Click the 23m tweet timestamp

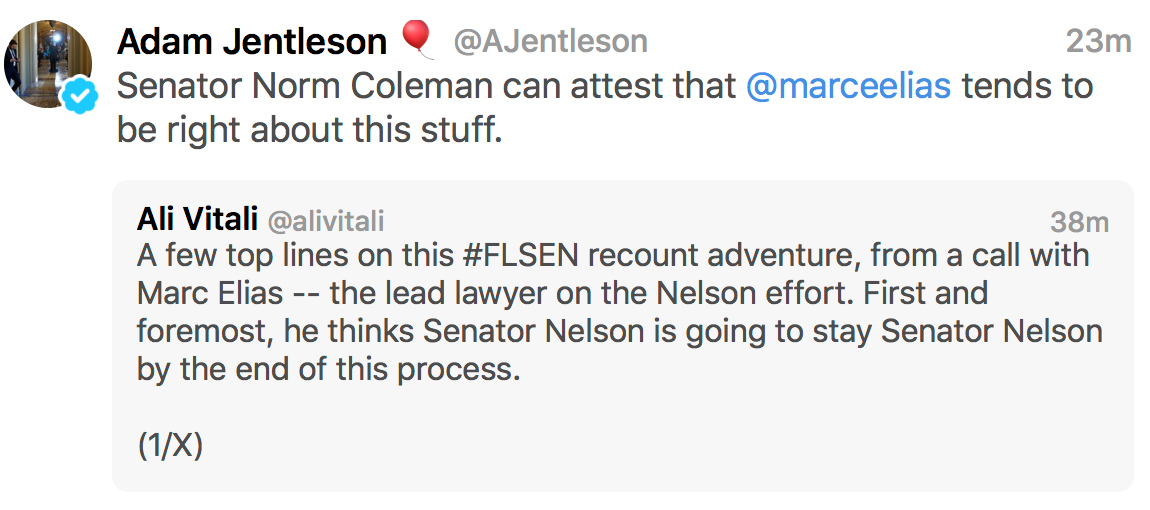click(1097, 41)
